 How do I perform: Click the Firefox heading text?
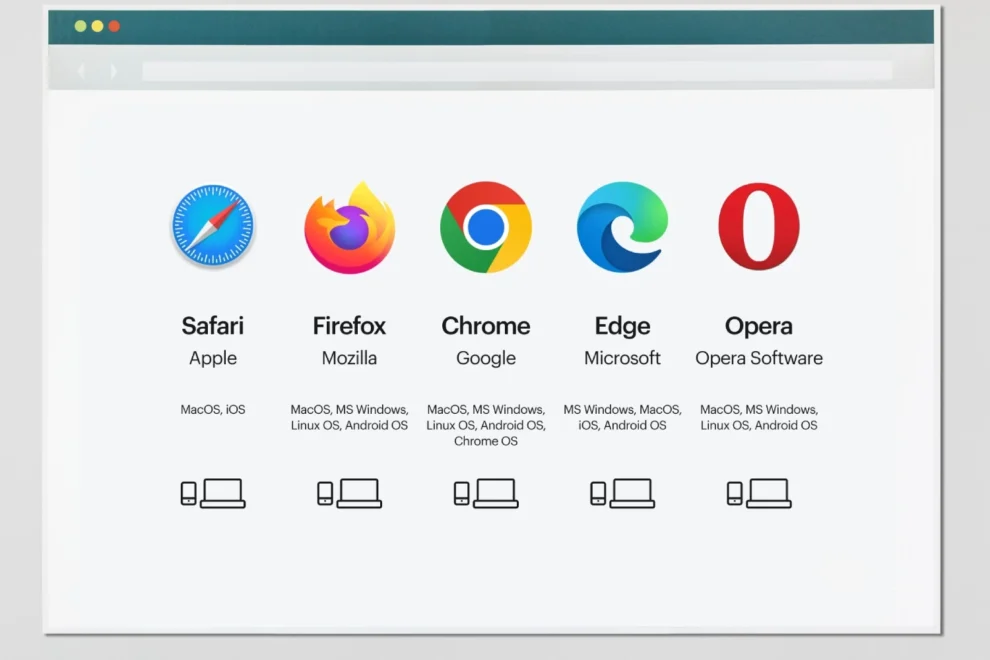[x=349, y=326]
